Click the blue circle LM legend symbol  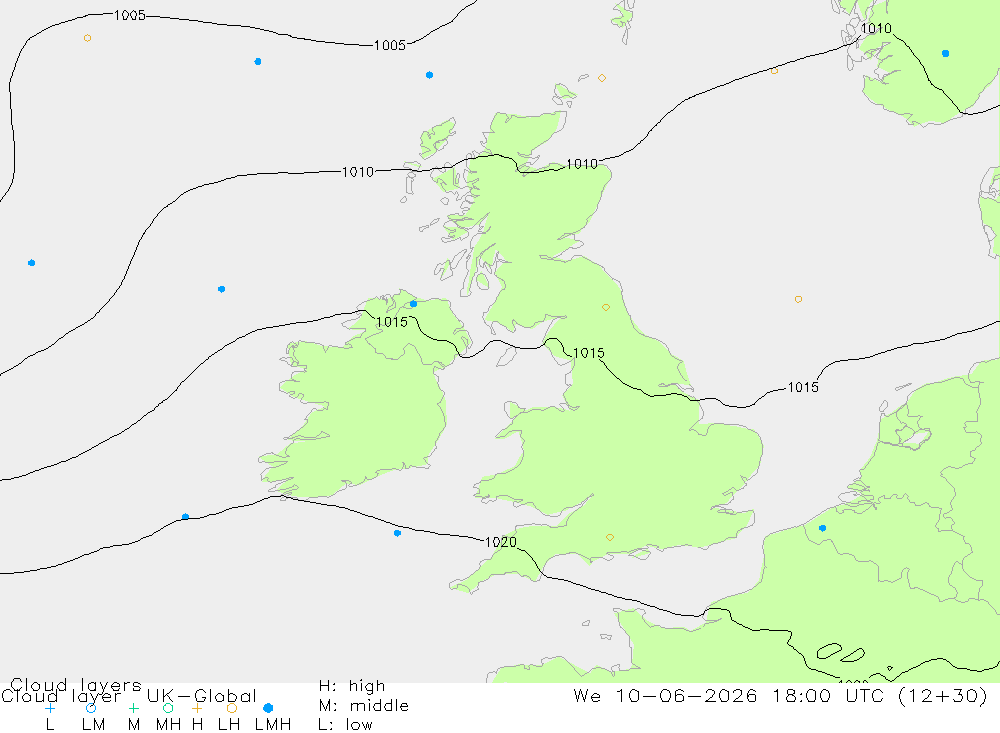pos(91,708)
